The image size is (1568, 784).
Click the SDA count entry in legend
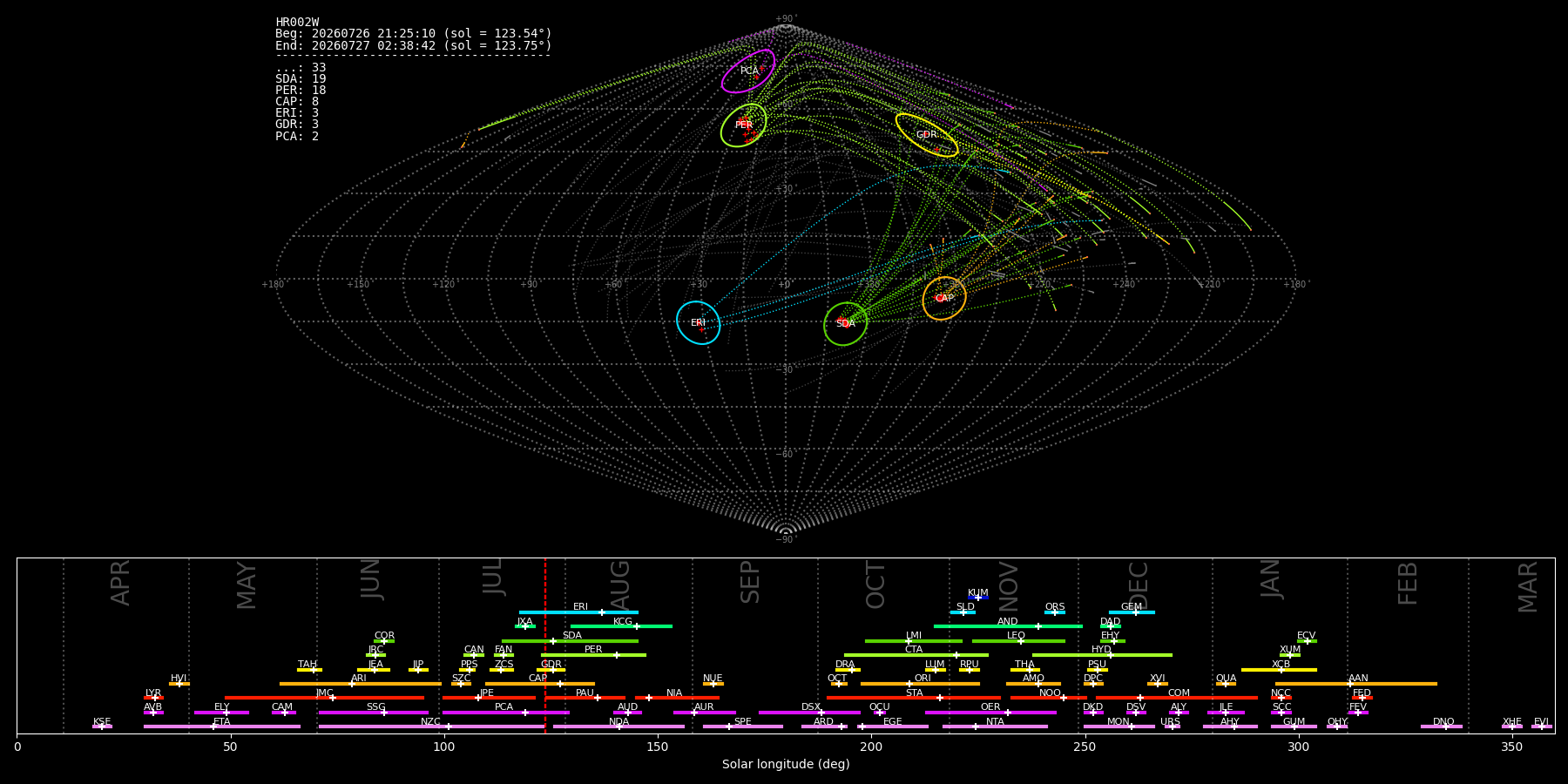(301, 79)
